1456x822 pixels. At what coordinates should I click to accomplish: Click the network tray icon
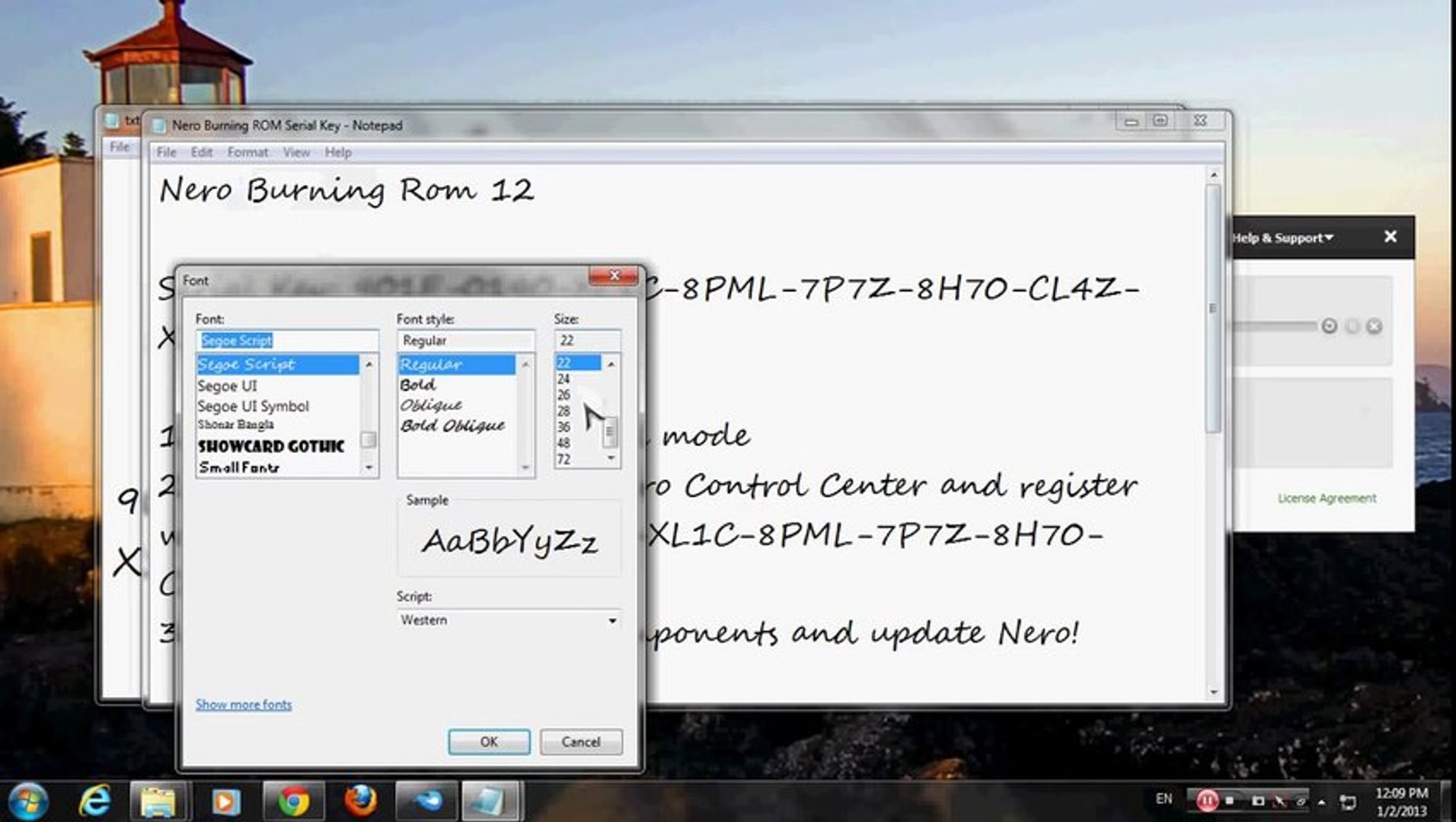[1349, 801]
